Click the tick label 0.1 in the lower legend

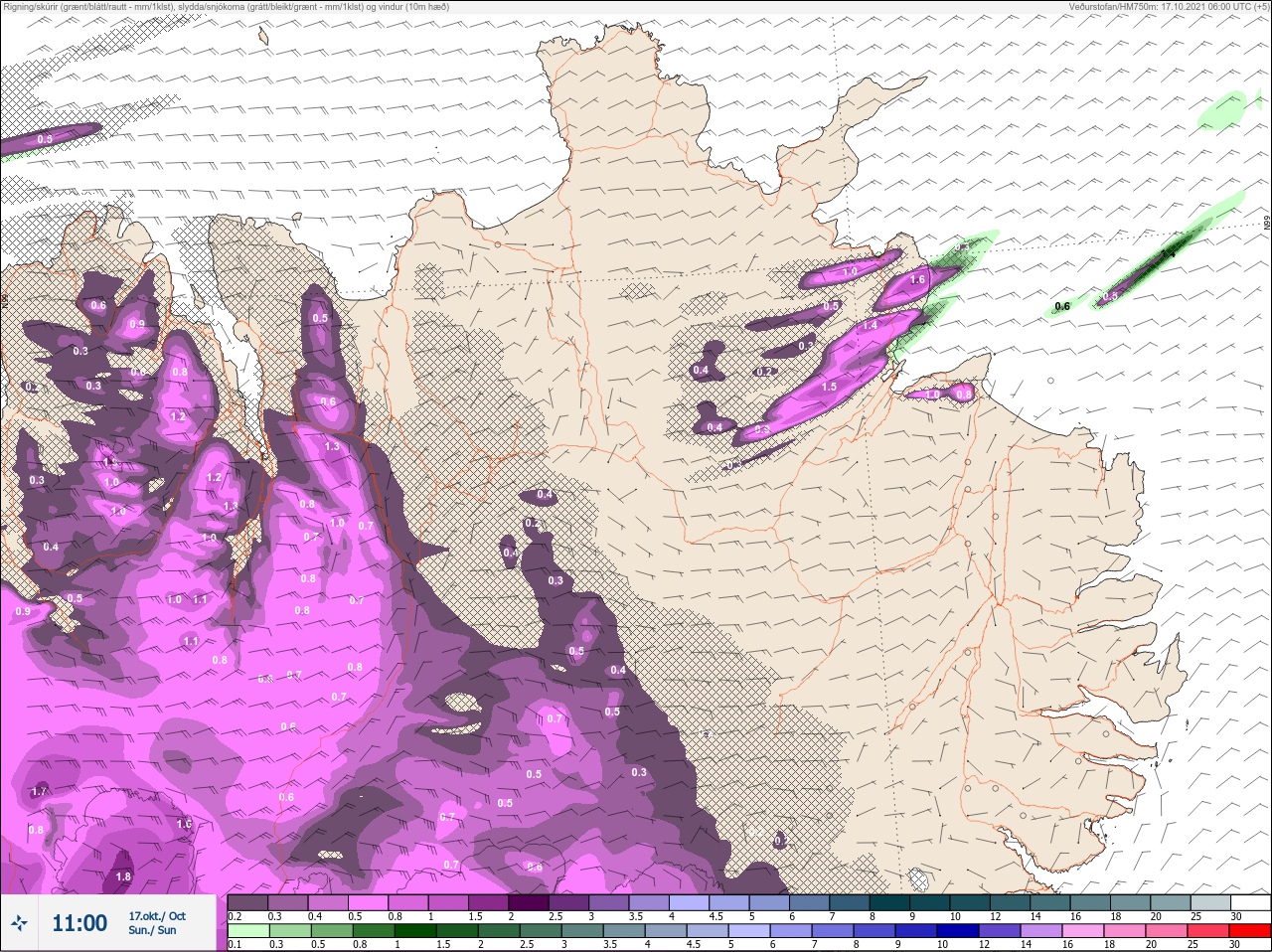pos(234,944)
